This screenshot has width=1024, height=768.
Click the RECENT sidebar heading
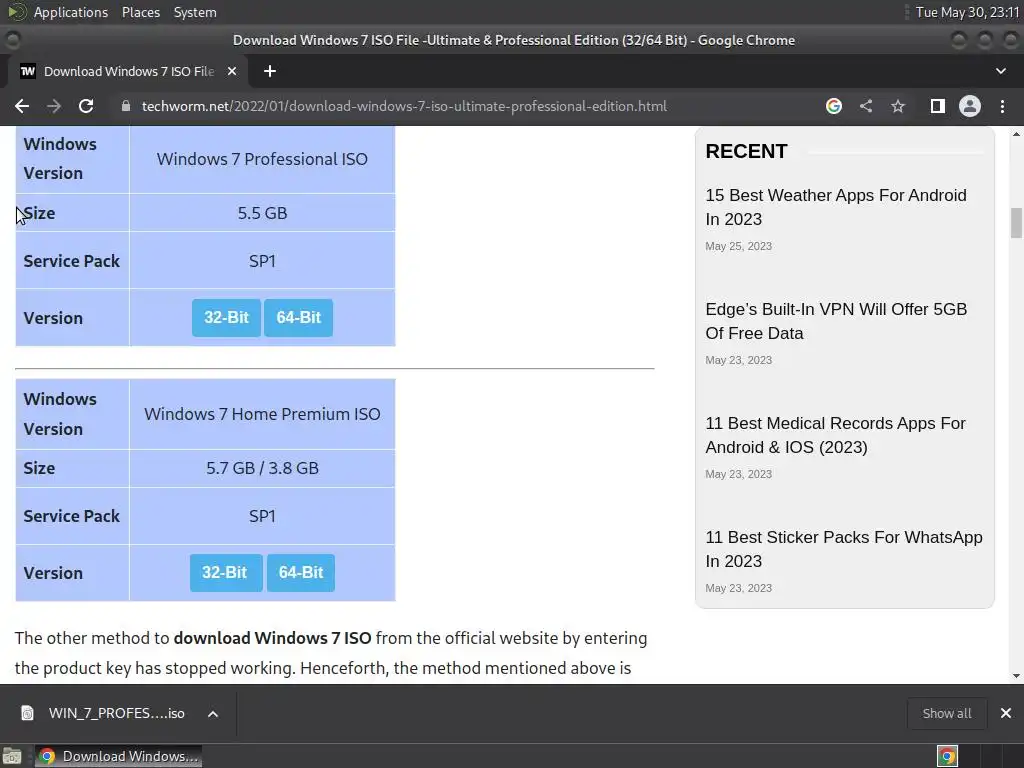click(746, 152)
